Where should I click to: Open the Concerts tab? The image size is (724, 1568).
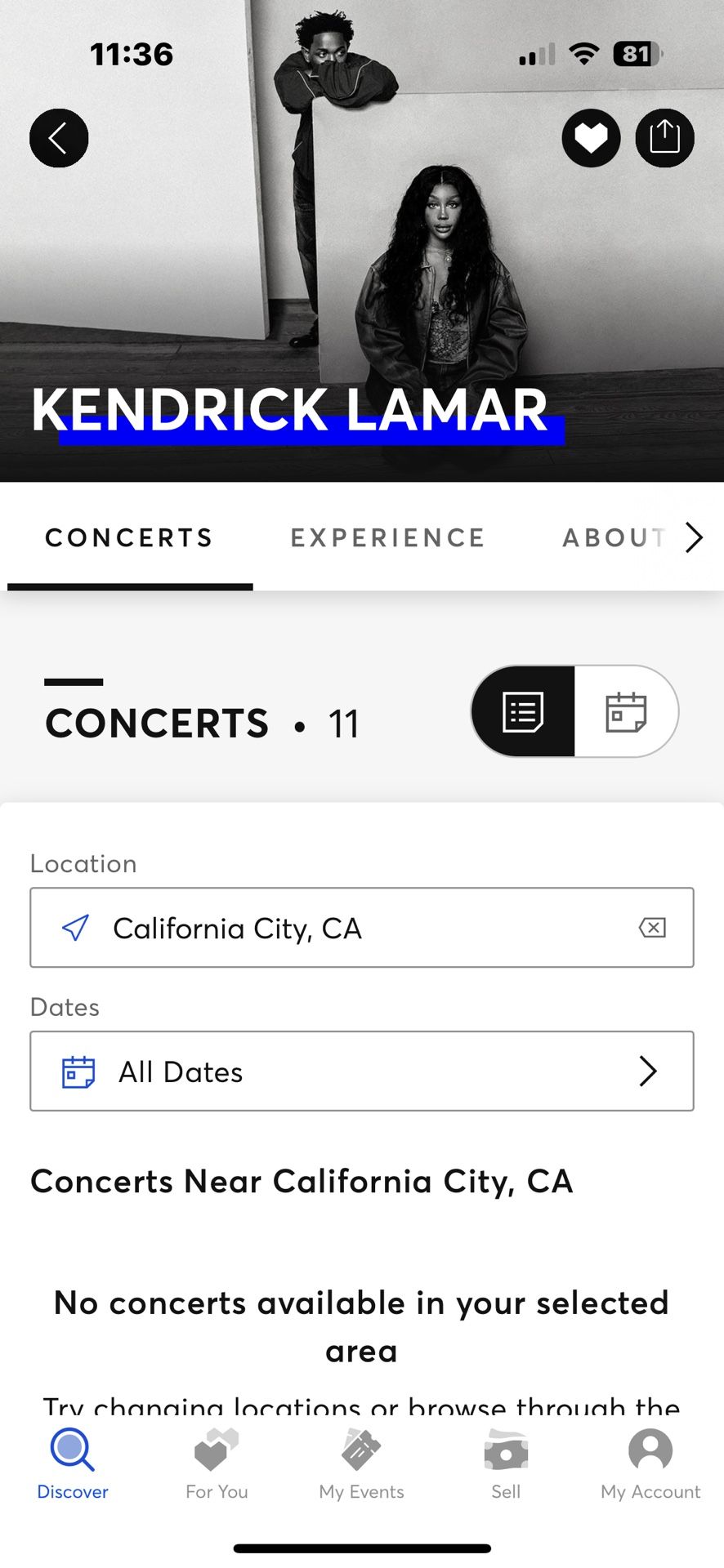[x=129, y=538]
